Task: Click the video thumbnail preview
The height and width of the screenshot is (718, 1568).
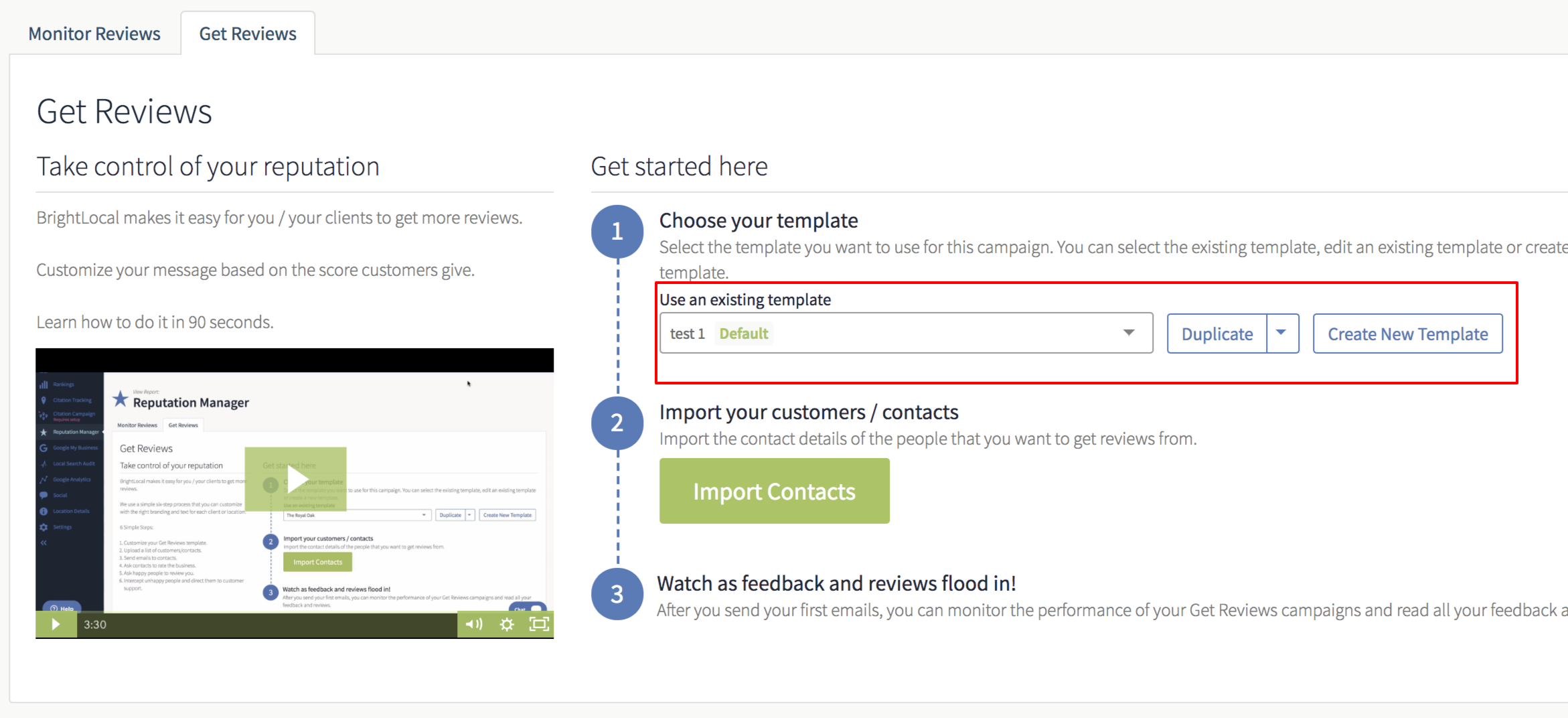Action: point(295,492)
